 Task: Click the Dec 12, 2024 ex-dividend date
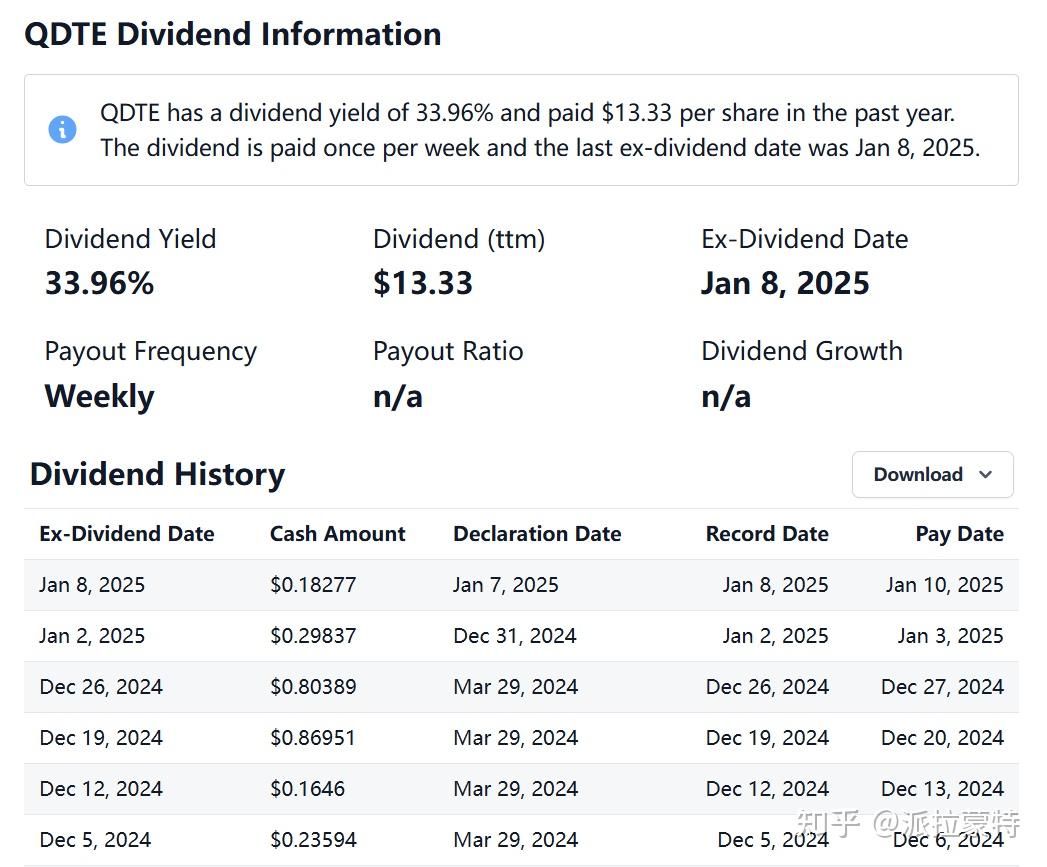[x=101, y=789]
